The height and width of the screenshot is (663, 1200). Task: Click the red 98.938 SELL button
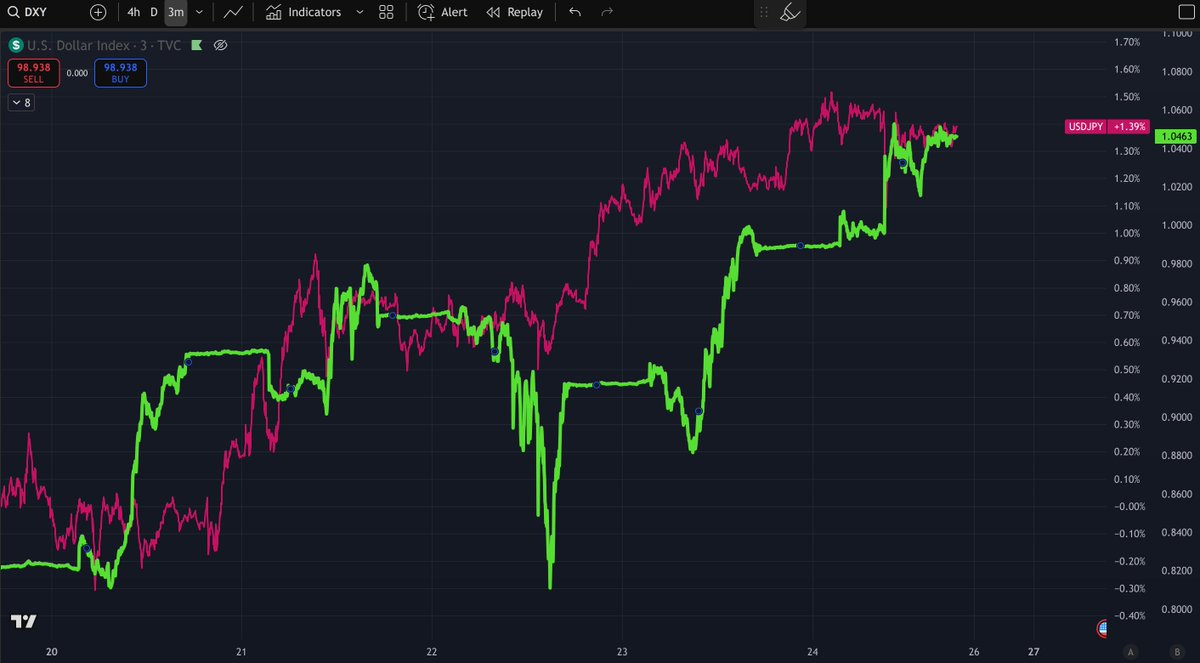[34, 73]
